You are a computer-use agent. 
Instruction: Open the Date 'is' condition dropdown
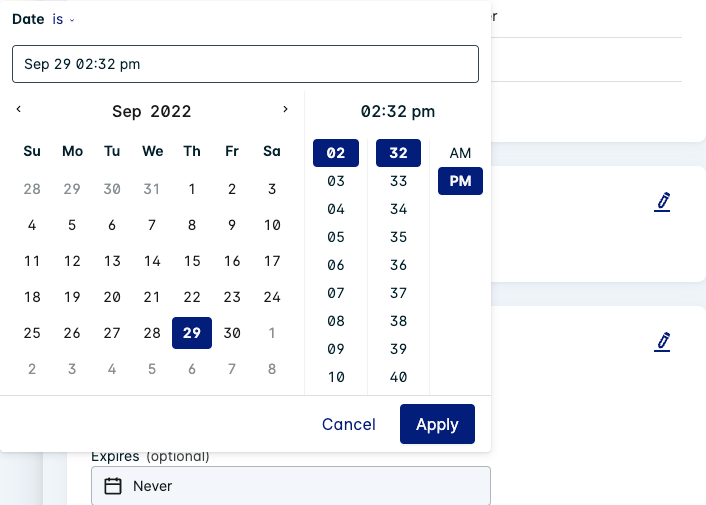[x=63, y=19]
